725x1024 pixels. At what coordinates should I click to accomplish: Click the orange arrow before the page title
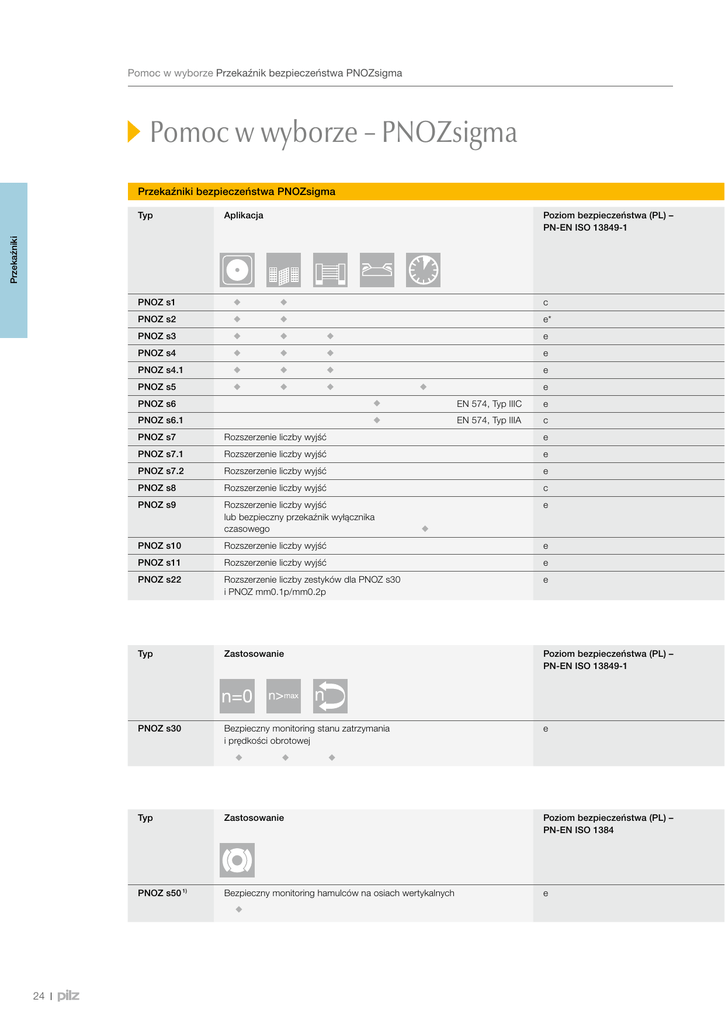[x=134, y=132]
